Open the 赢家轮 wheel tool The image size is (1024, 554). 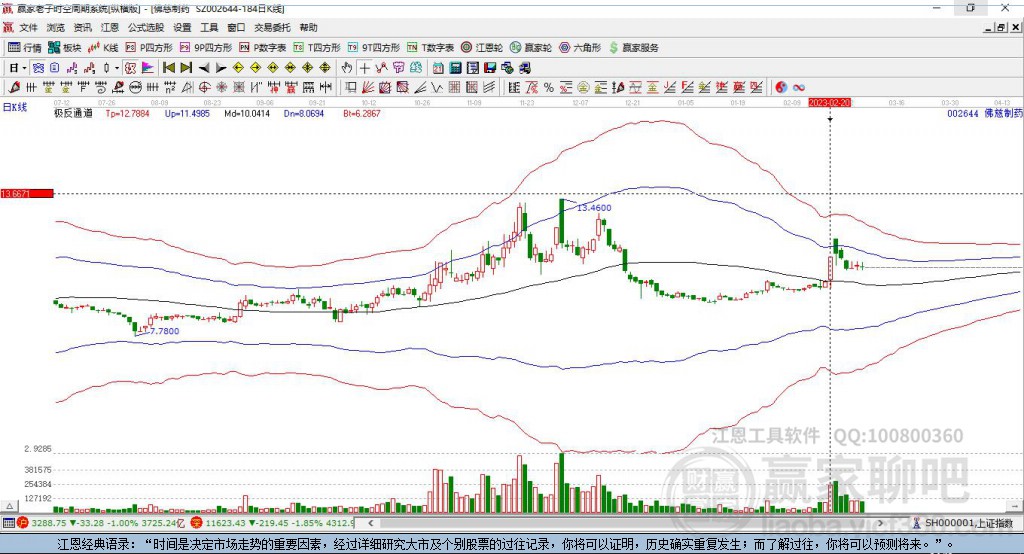click(530, 48)
